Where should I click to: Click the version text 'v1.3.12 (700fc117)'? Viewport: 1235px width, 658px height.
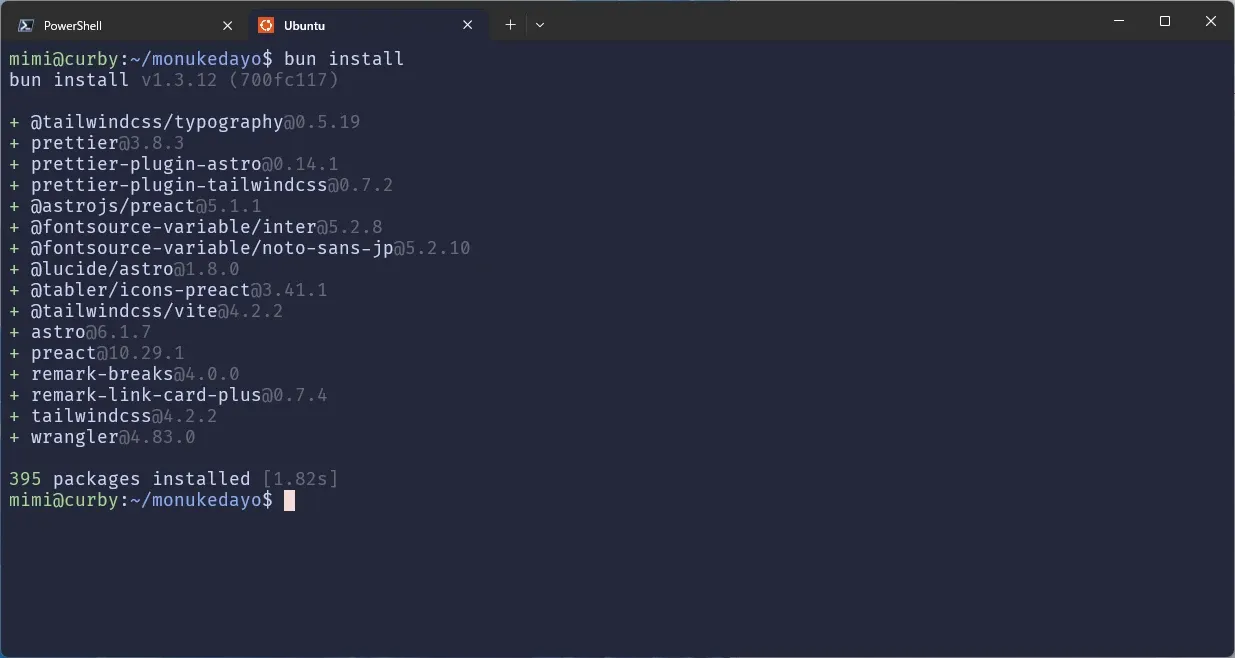(240, 80)
